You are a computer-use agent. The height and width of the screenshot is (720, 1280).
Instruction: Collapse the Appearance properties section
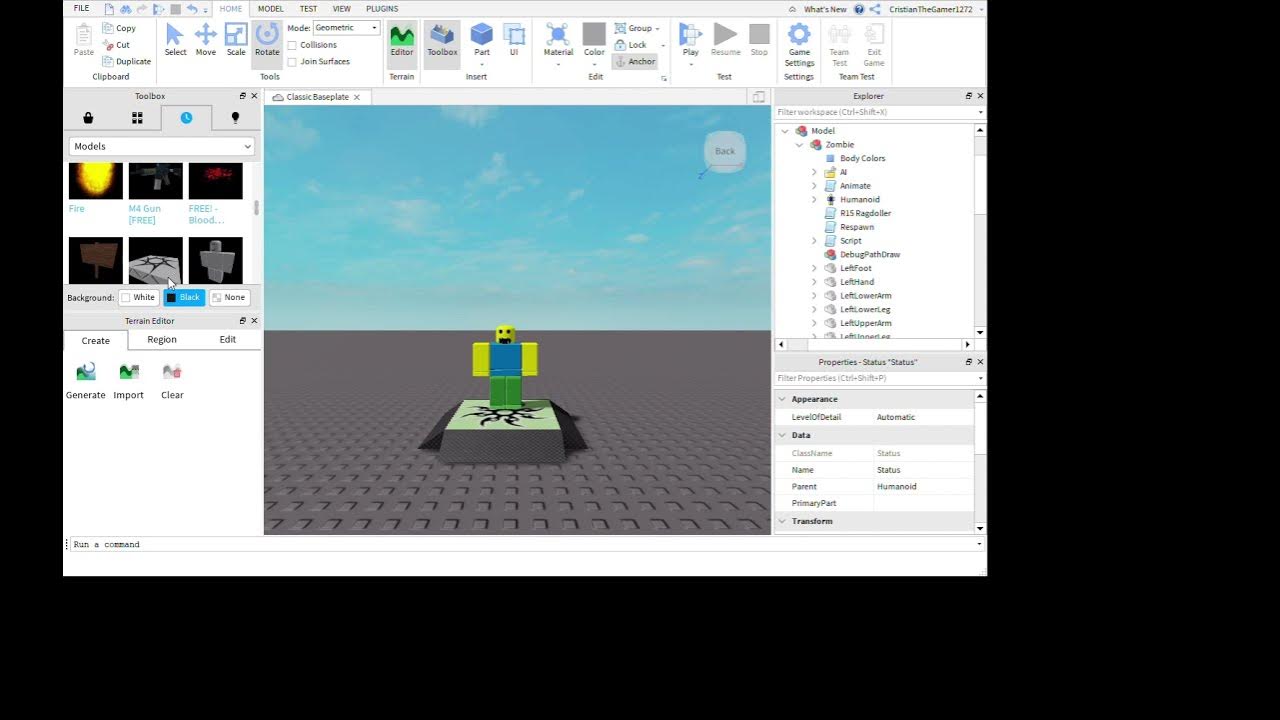(x=782, y=399)
